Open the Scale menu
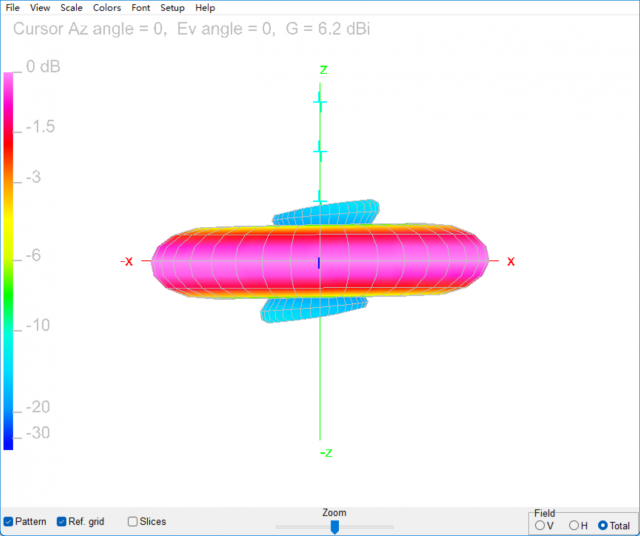 coord(71,8)
